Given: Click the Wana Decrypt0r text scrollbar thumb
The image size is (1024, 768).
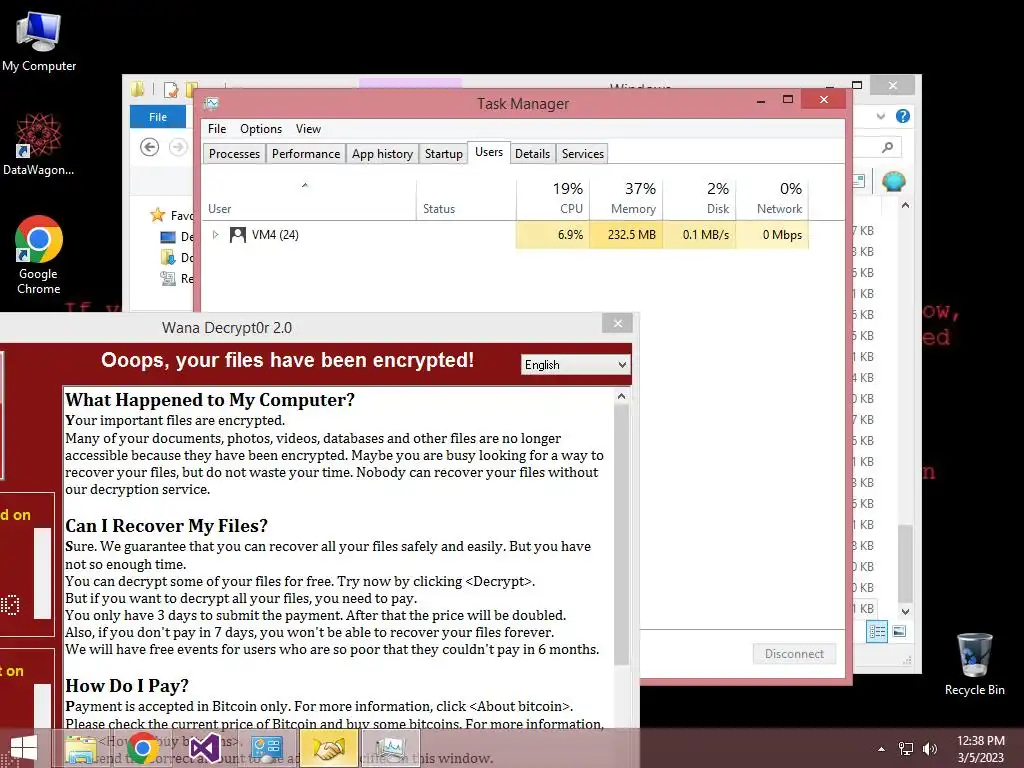Looking at the screenshot, I should (621, 536).
